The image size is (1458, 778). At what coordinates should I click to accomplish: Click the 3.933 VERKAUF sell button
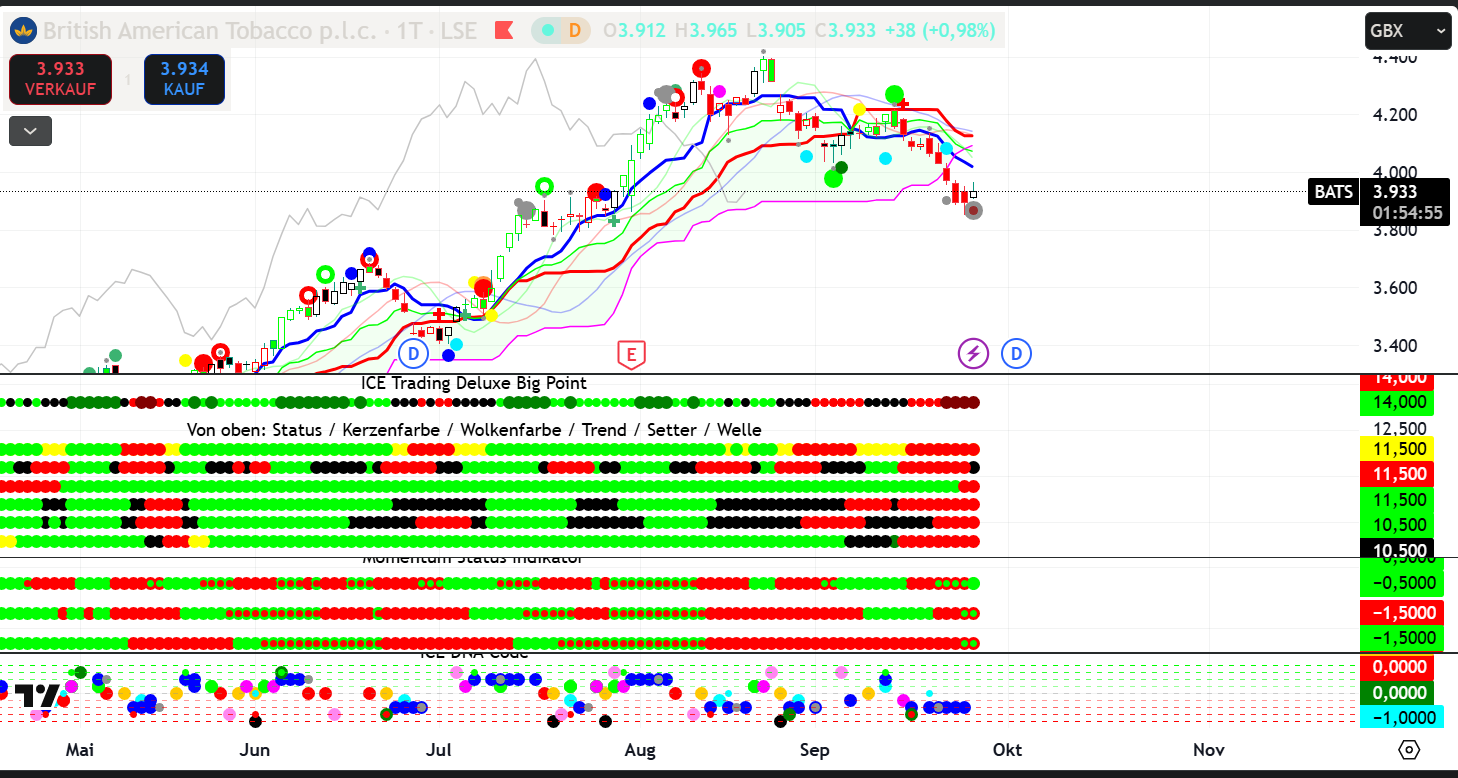[60, 79]
